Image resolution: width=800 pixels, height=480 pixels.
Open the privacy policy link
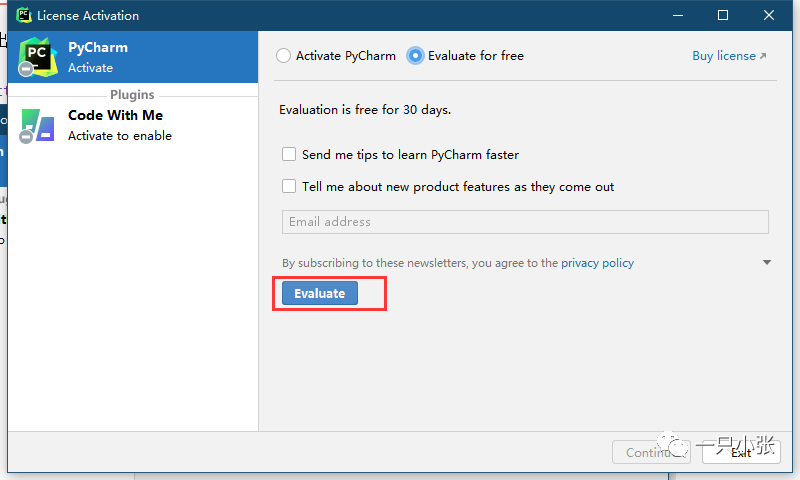point(597,263)
